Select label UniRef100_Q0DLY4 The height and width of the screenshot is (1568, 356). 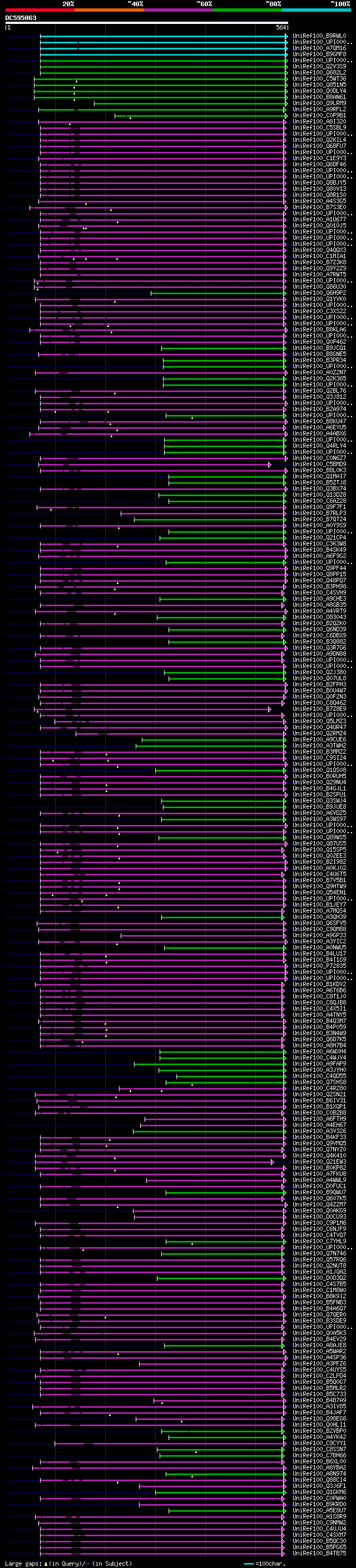[319, 91]
